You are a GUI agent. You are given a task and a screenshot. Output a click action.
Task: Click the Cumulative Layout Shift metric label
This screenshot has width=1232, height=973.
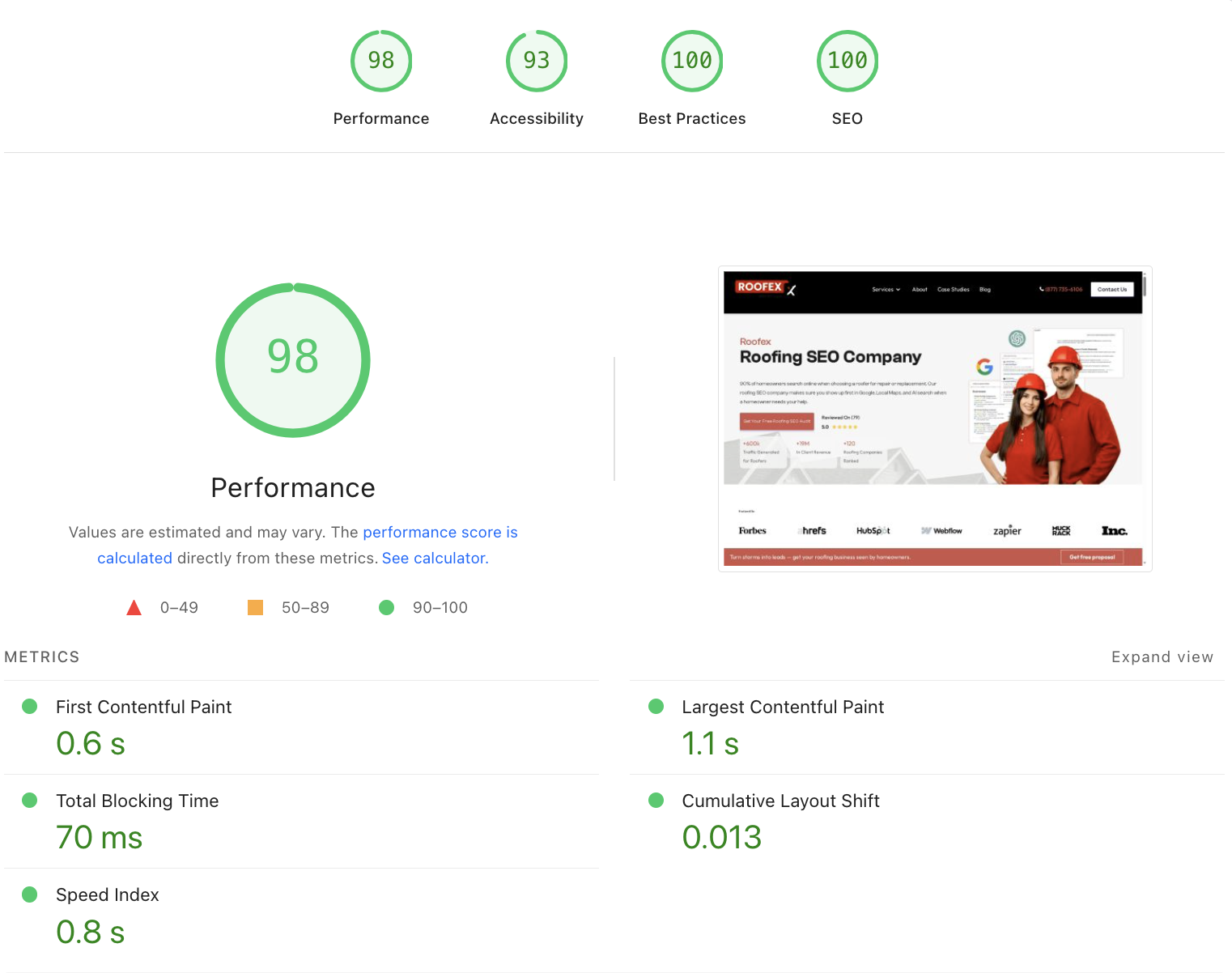coord(780,801)
